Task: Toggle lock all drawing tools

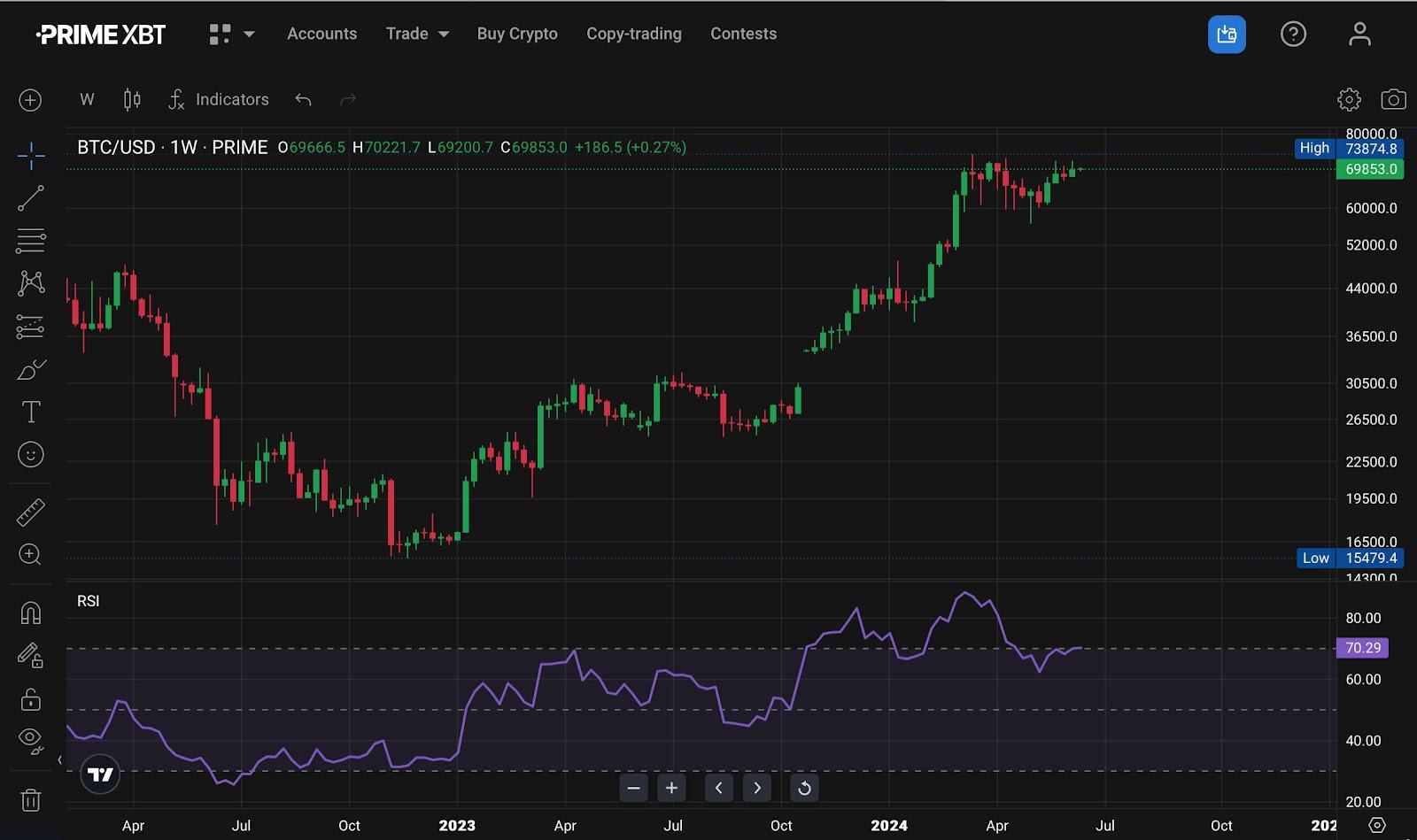Action: [x=30, y=699]
